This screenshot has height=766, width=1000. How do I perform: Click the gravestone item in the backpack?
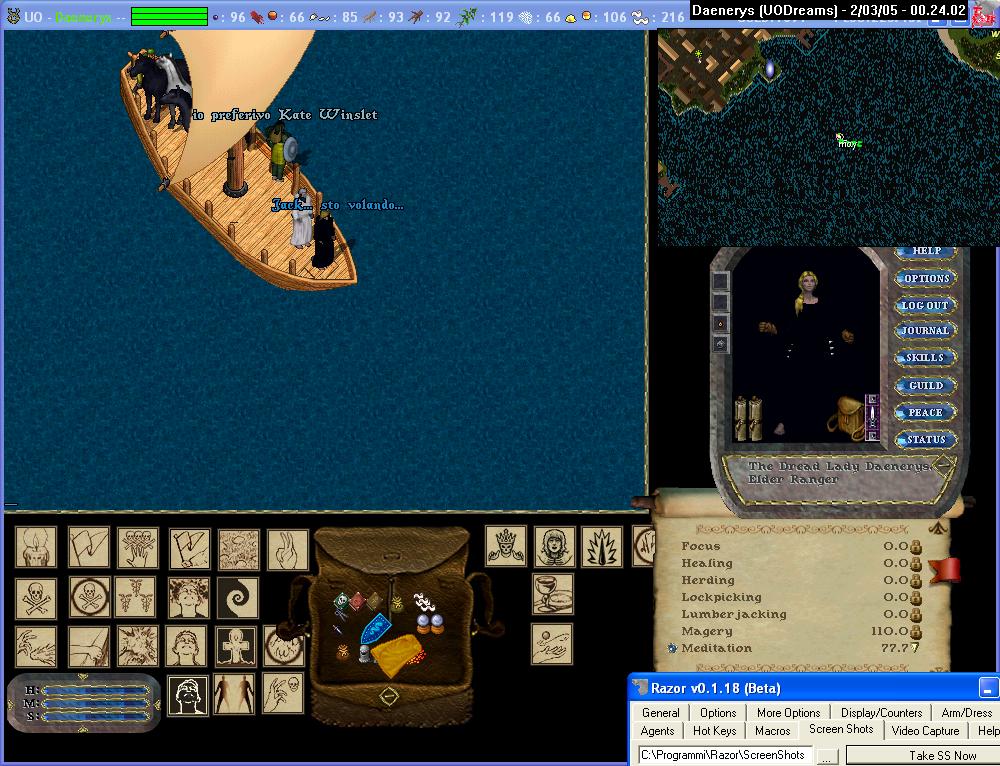(365, 654)
